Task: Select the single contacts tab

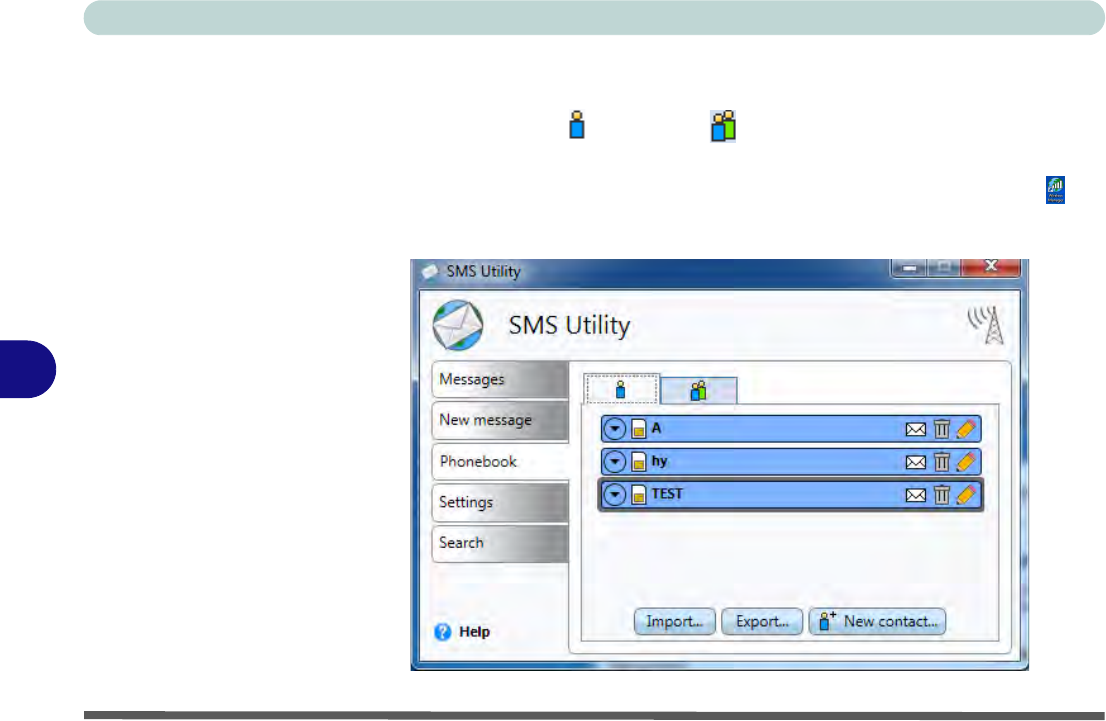Action: pyautogui.click(x=620, y=391)
